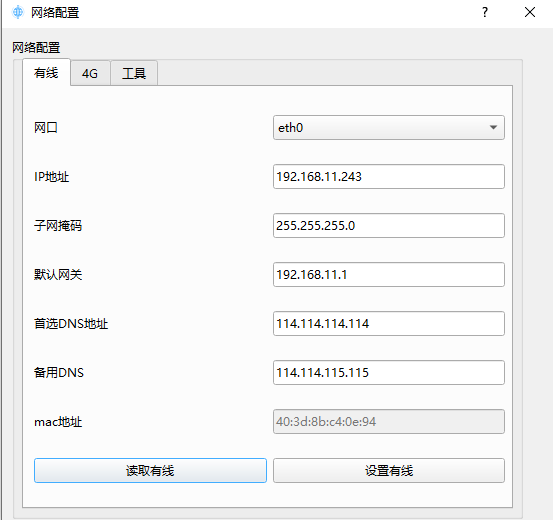Click the disabled mac地址 field

[x=389, y=422]
